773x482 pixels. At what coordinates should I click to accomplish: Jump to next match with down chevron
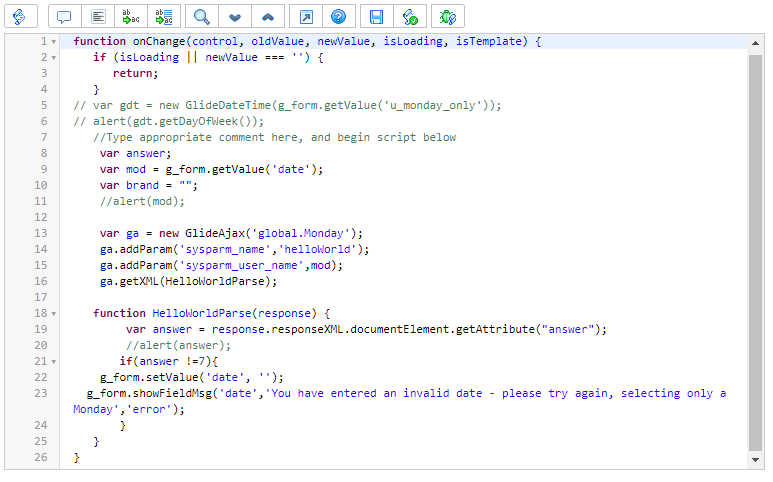click(235, 17)
